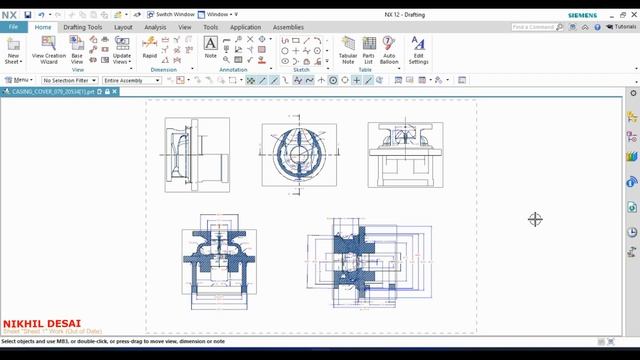
Task: Open the No Selection Filter dropdown
Action: point(69,80)
